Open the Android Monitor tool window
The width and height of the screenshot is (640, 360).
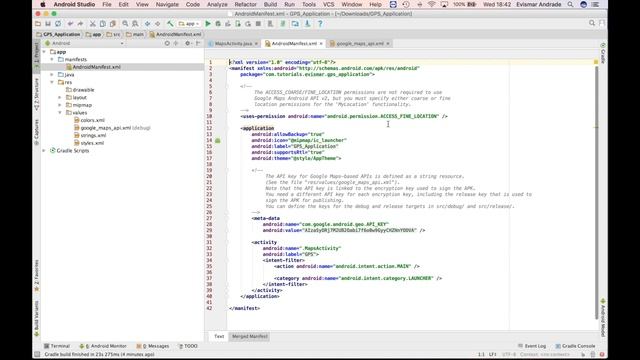(103, 346)
